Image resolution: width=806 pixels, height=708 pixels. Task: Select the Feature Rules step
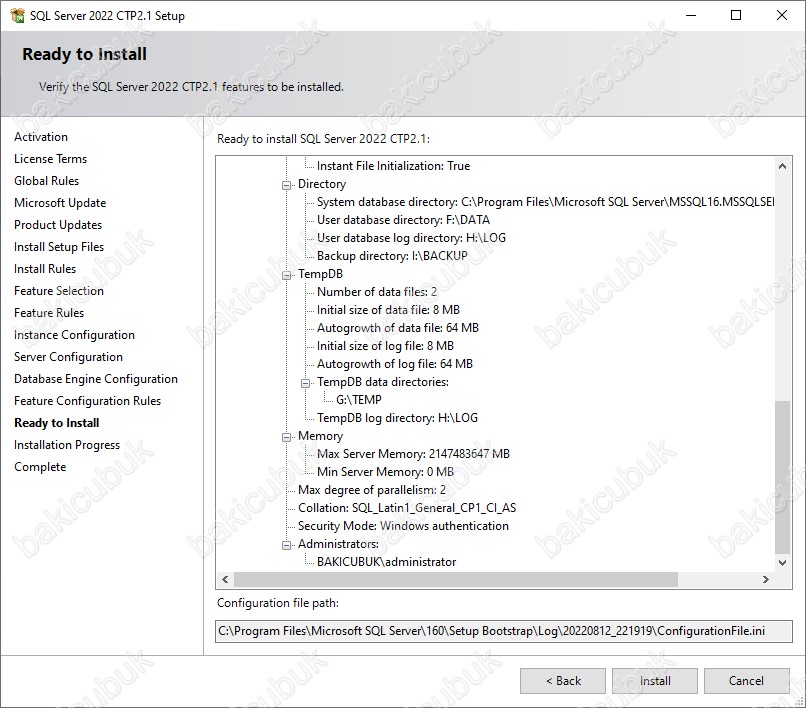pos(49,313)
